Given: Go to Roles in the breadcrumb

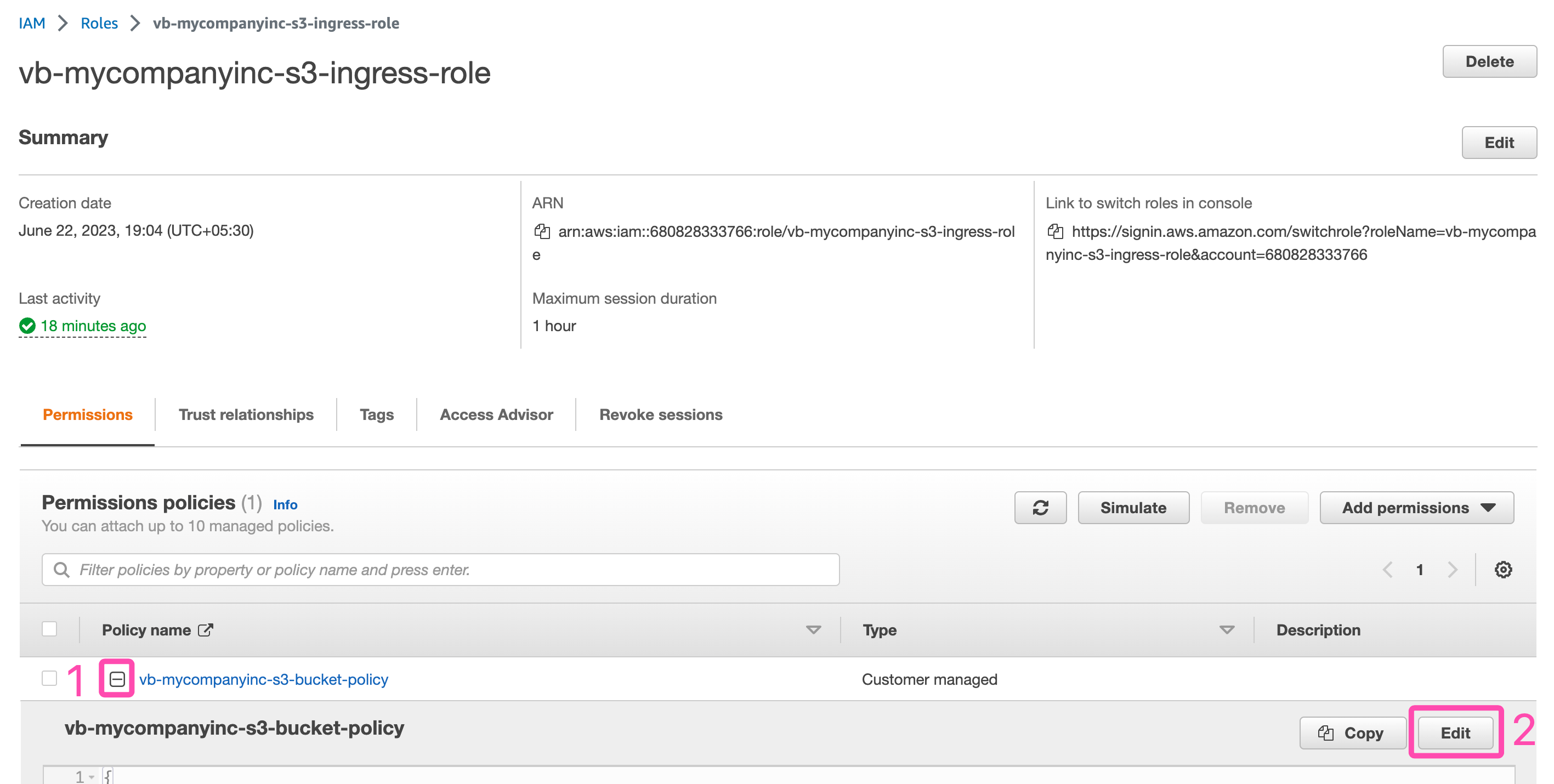Looking at the screenshot, I should 100,23.
